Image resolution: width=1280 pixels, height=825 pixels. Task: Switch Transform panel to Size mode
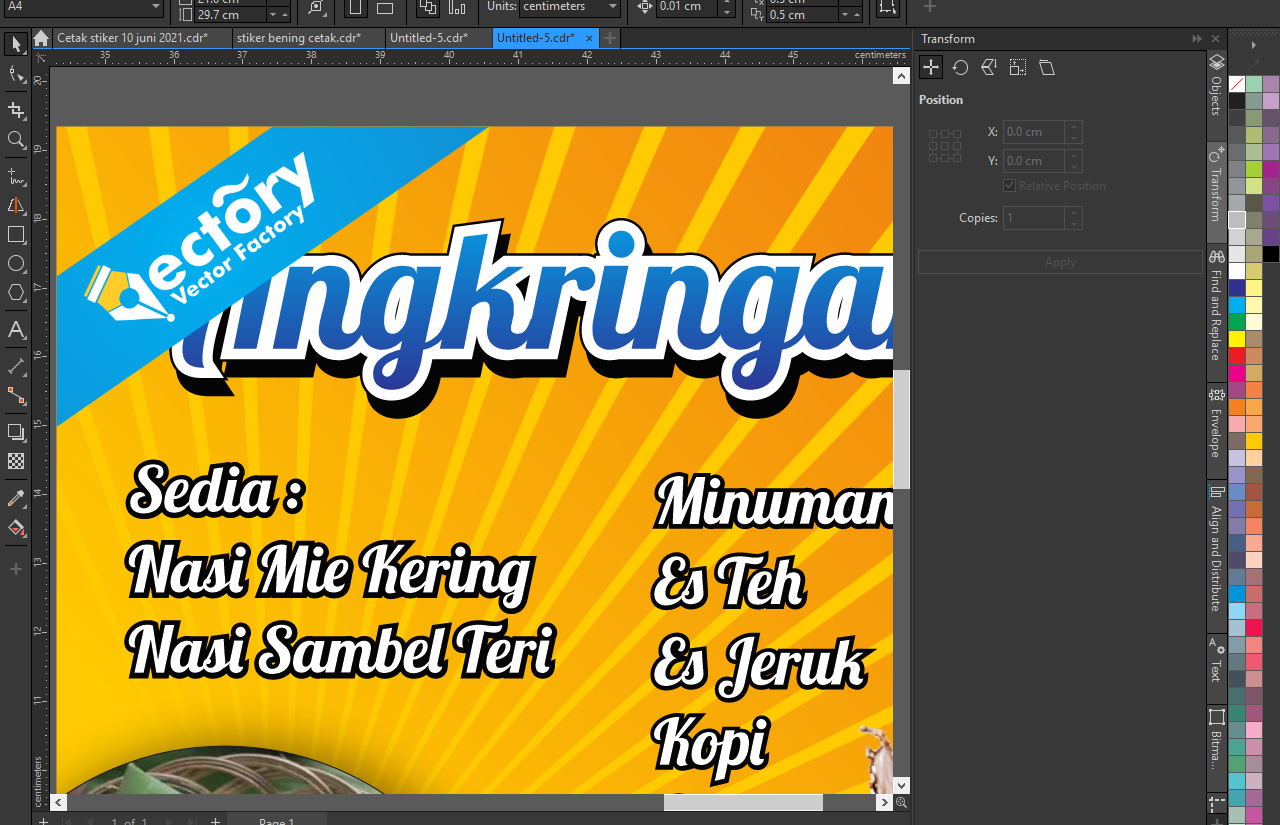(1018, 67)
